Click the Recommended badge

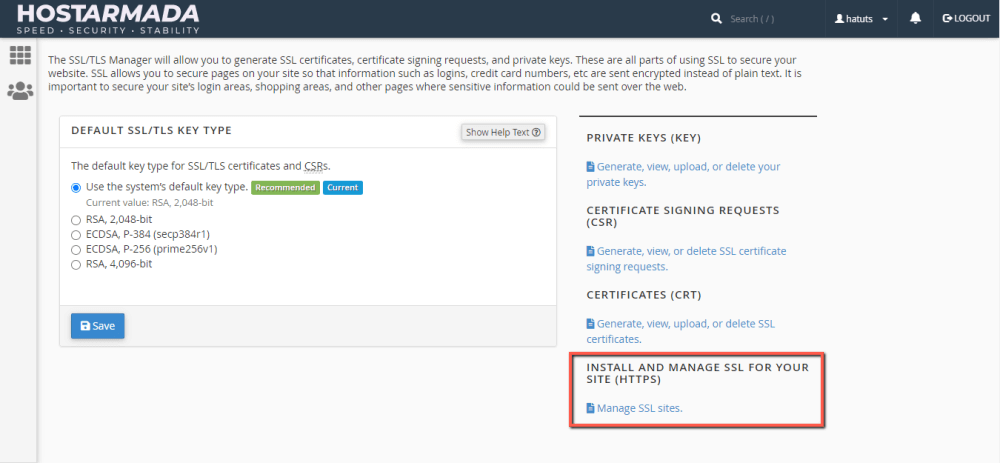click(285, 187)
